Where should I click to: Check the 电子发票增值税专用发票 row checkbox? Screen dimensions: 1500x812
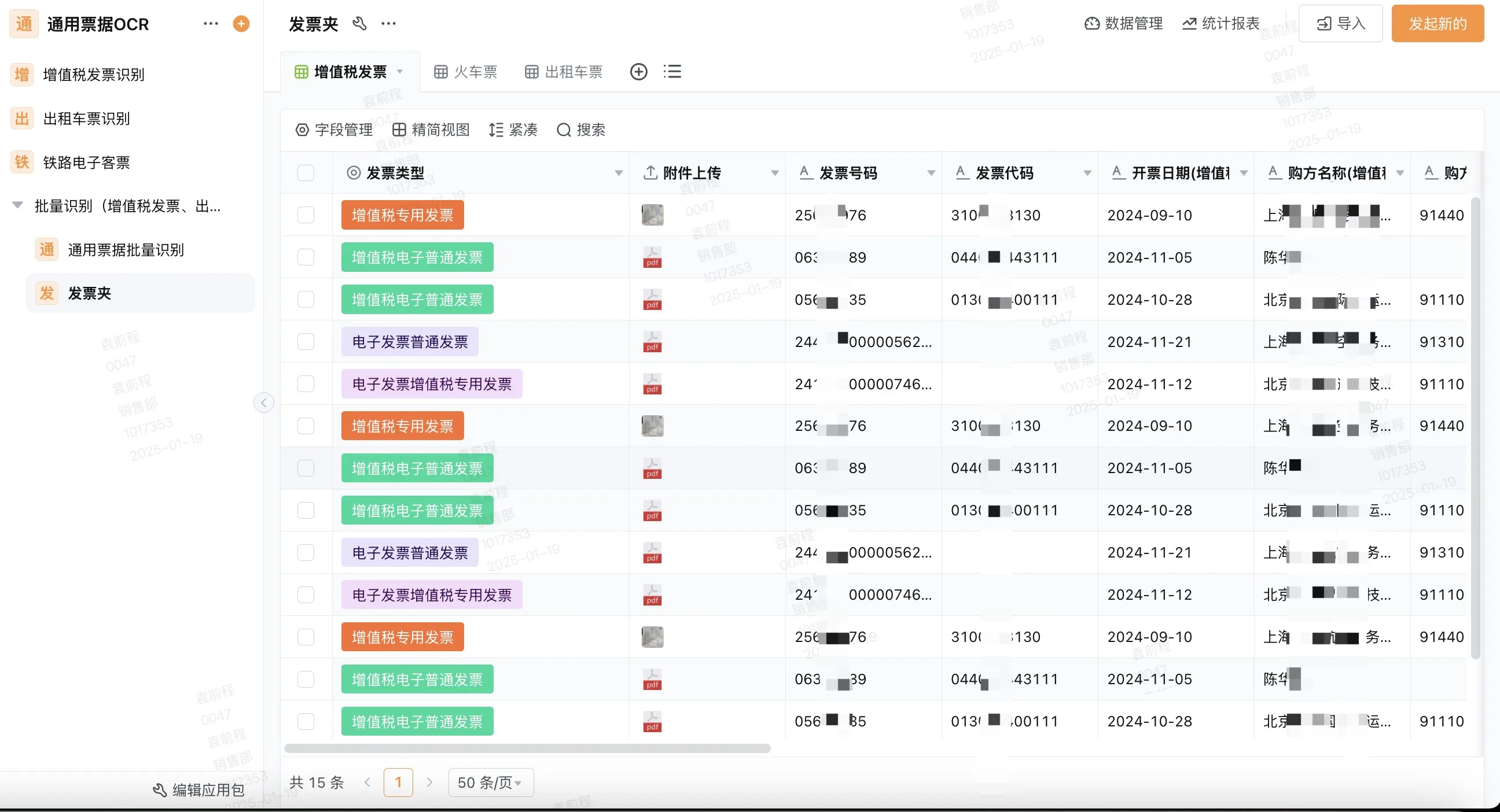(x=306, y=383)
